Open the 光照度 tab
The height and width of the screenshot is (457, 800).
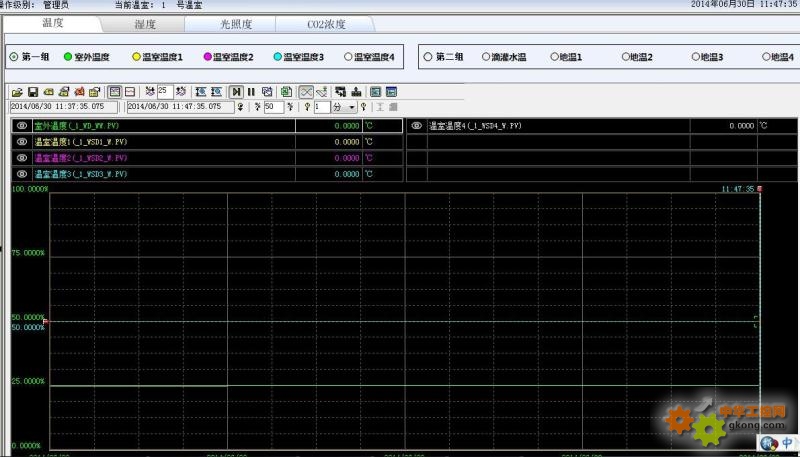(x=236, y=22)
